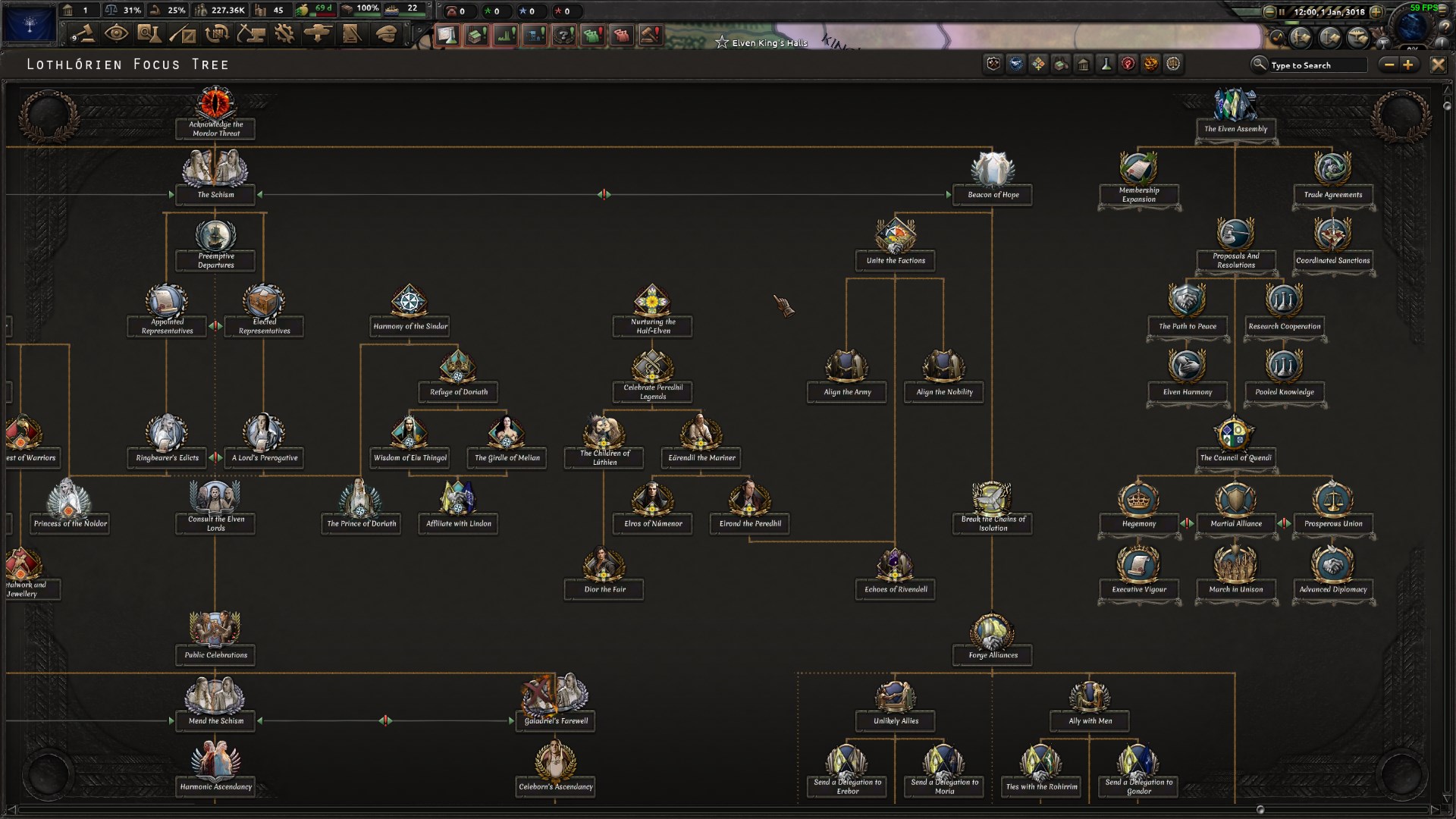Increase game speed with plus button
Image resolution: width=1456 pixels, height=819 pixels.
(1376, 11)
